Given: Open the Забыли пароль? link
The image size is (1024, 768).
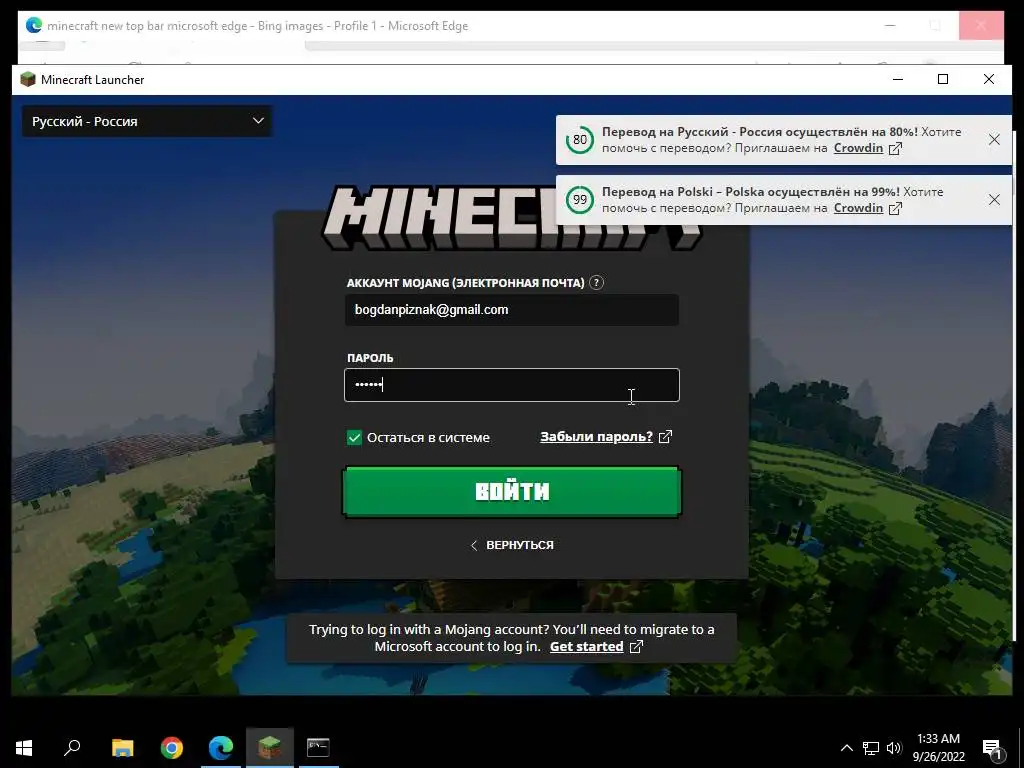Looking at the screenshot, I should click(x=596, y=437).
